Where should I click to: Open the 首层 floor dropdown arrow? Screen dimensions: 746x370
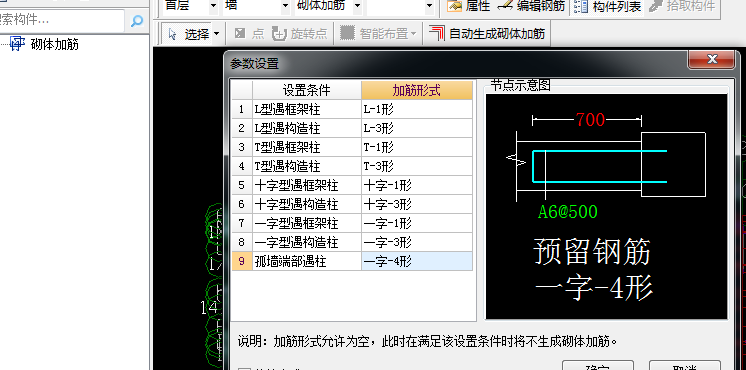[x=213, y=6]
